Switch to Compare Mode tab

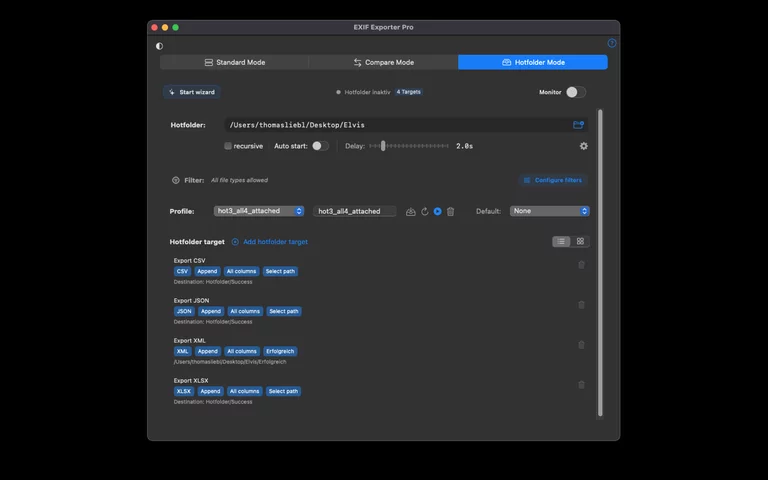coord(383,62)
